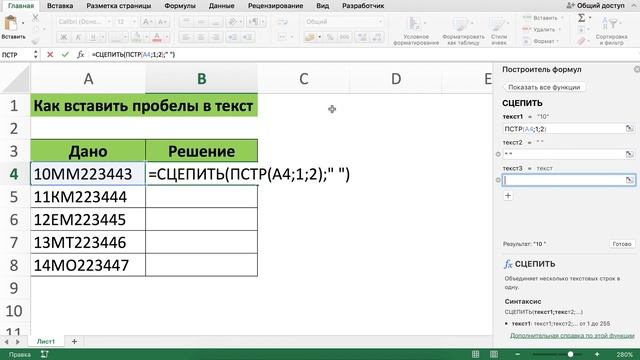Image resolution: width=640 pixels, height=360 pixels.
Task: Open Conditional Formatting (Условное форматирование)
Action: (x=416, y=31)
